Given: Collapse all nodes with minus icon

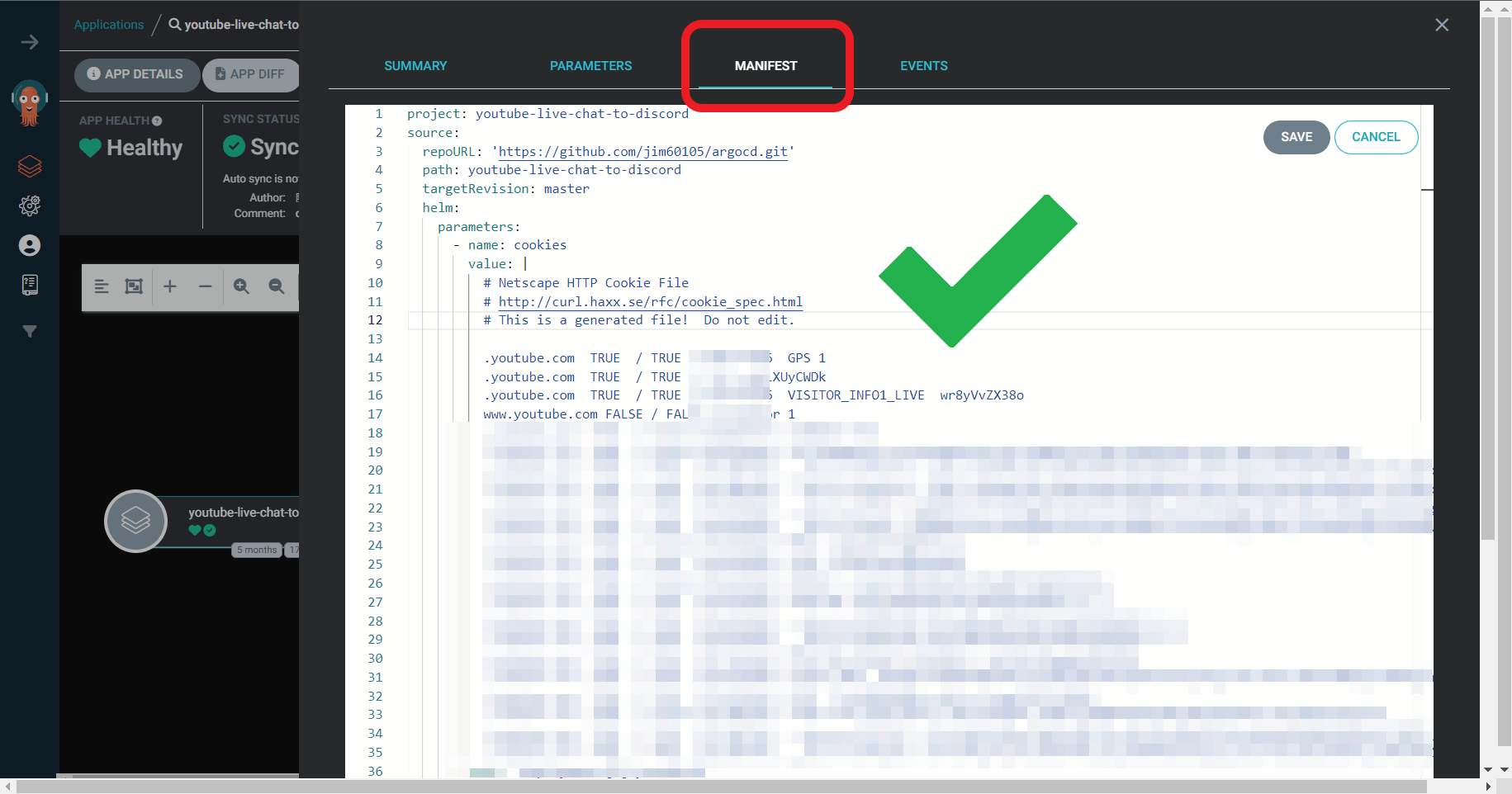Looking at the screenshot, I should pos(206,286).
